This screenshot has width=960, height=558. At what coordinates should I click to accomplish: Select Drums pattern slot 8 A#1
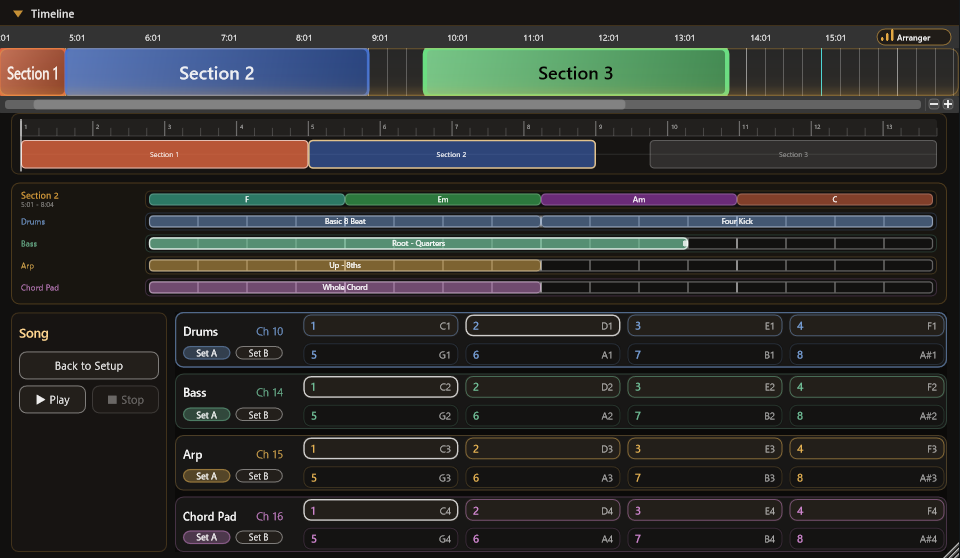(x=867, y=355)
